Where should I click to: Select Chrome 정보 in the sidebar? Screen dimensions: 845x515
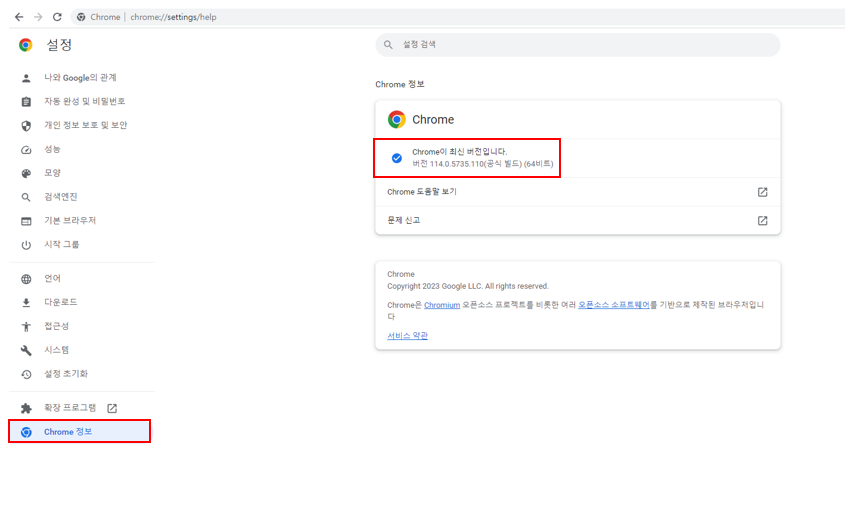click(80, 432)
